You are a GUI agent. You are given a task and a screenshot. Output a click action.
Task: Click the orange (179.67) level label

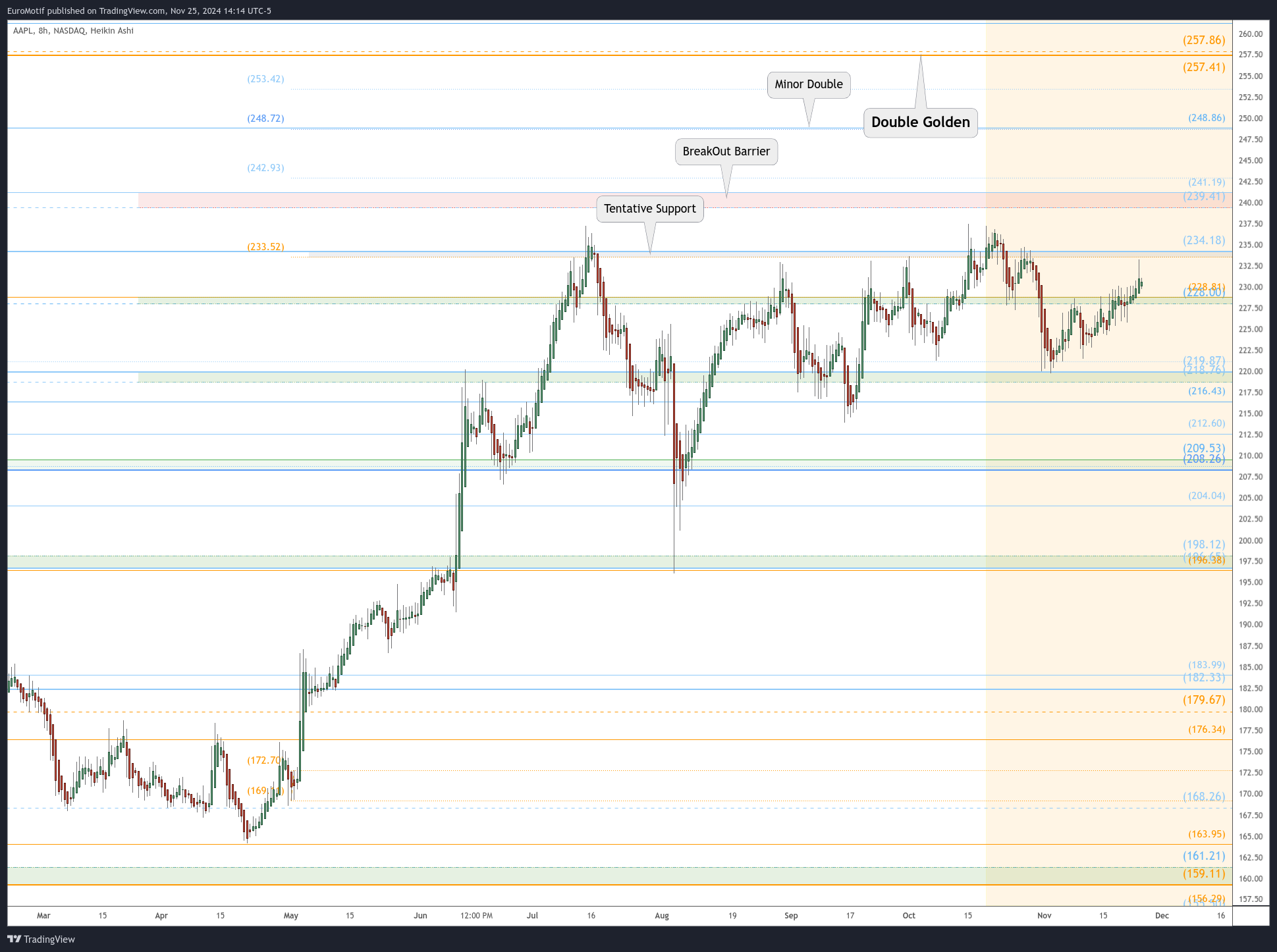pyautogui.click(x=1204, y=700)
